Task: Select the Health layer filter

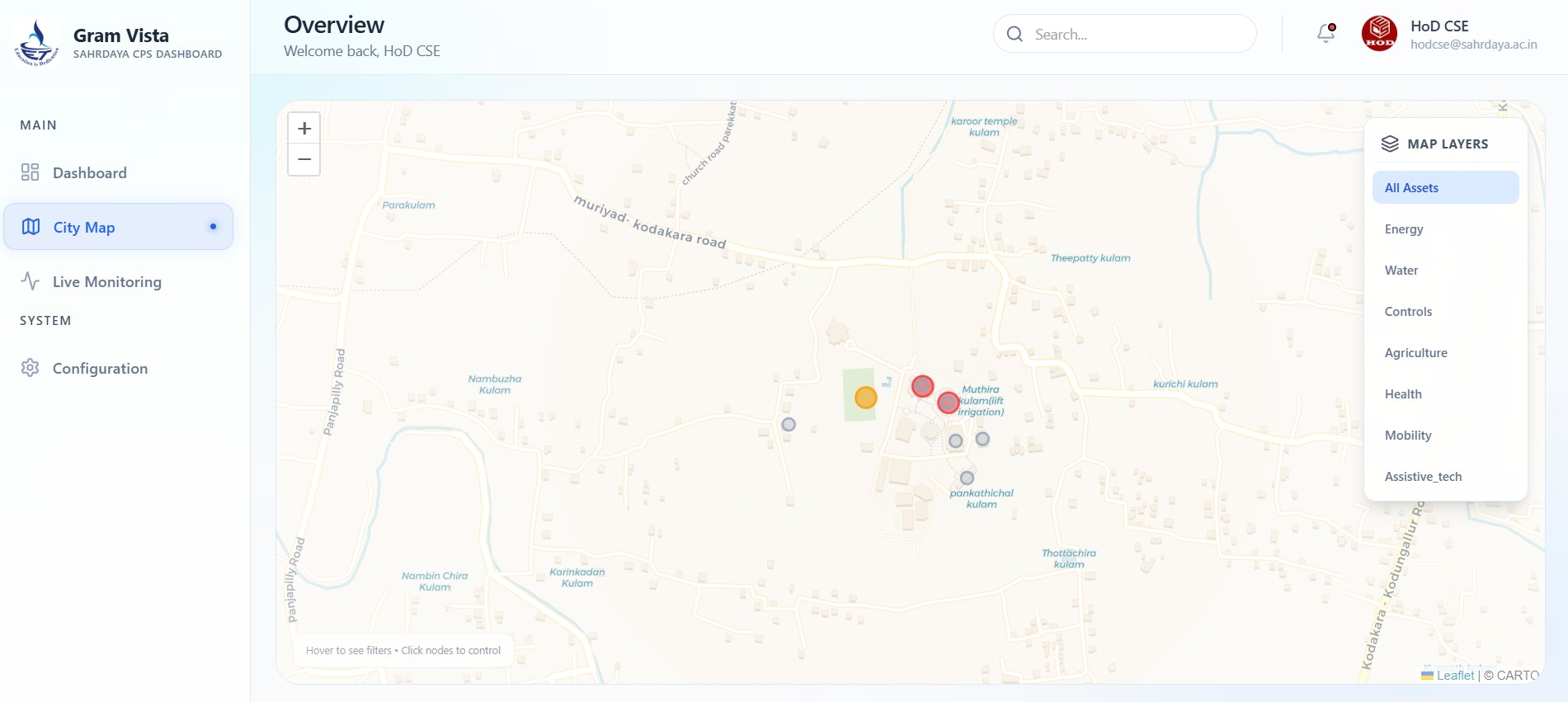Action: [1403, 393]
